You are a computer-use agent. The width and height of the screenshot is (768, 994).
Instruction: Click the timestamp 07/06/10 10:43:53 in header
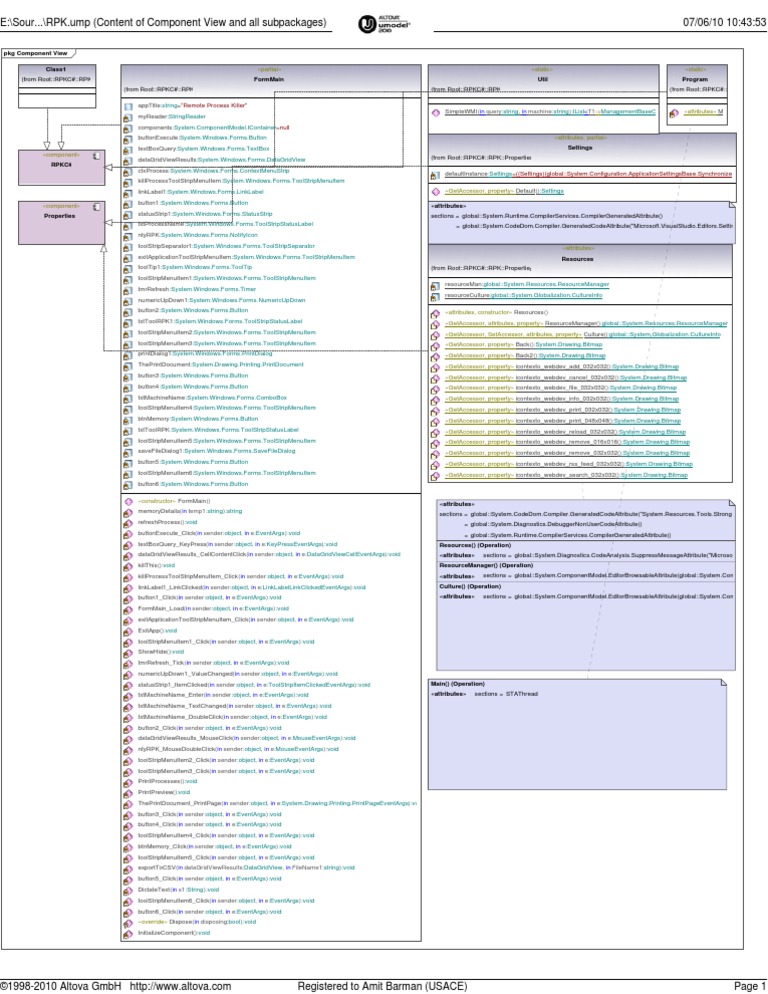tap(724, 22)
